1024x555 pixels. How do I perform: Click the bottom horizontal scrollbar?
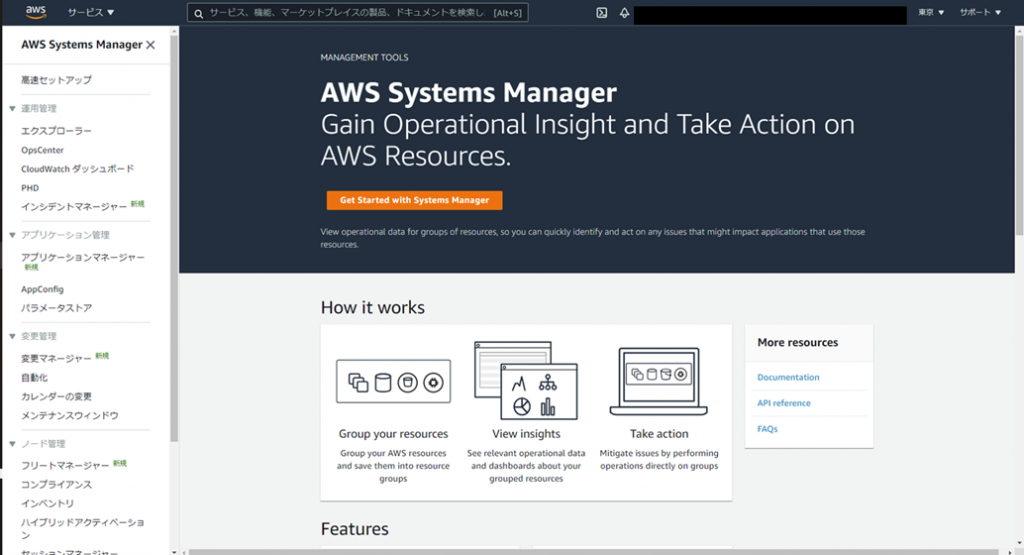593,552
